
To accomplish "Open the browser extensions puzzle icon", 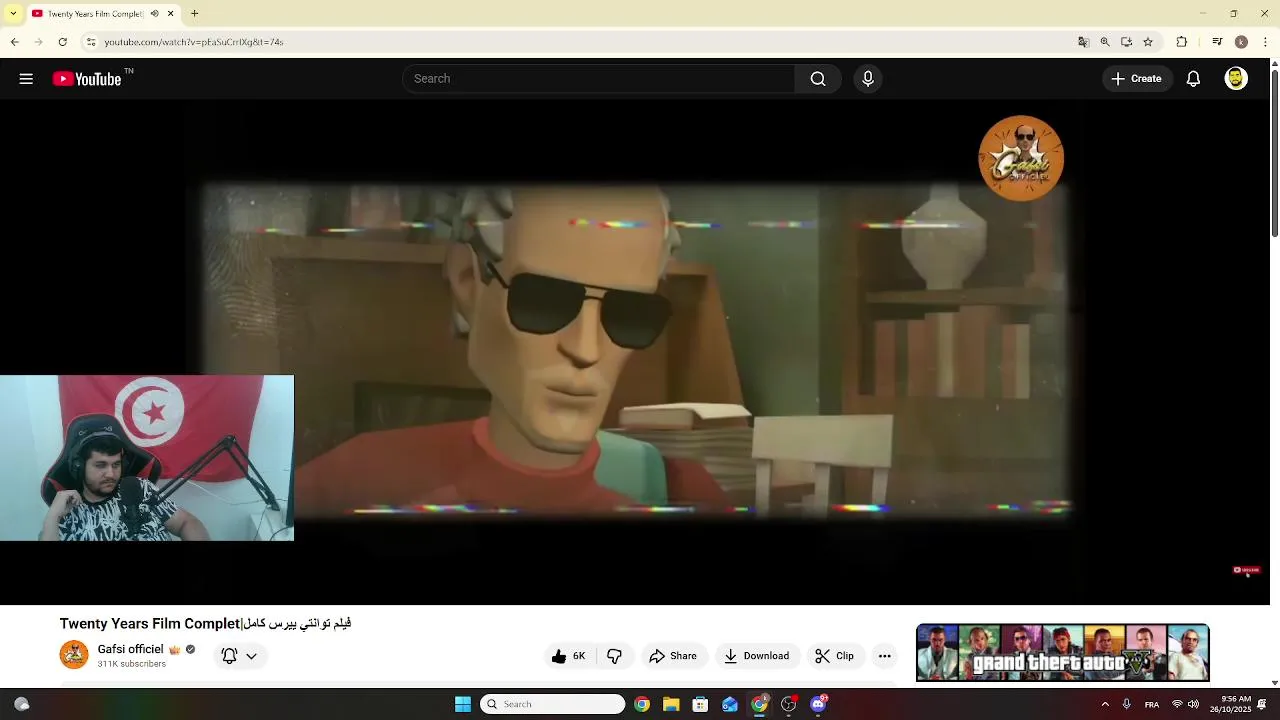I will click(x=1181, y=42).
